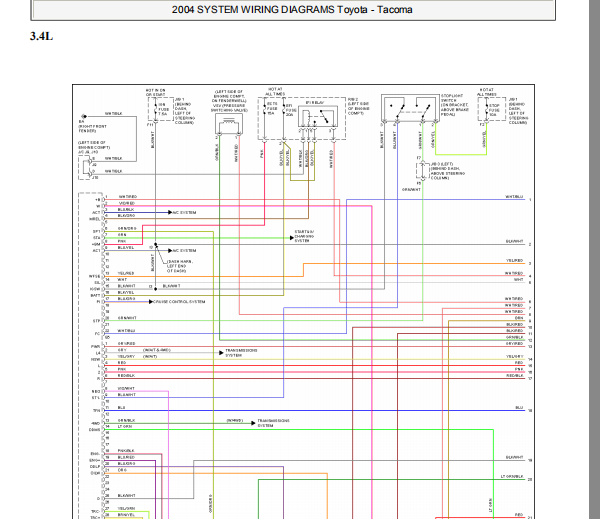Click the EFI relay switch symbol
The width and height of the screenshot is (600, 519).
pos(318,116)
